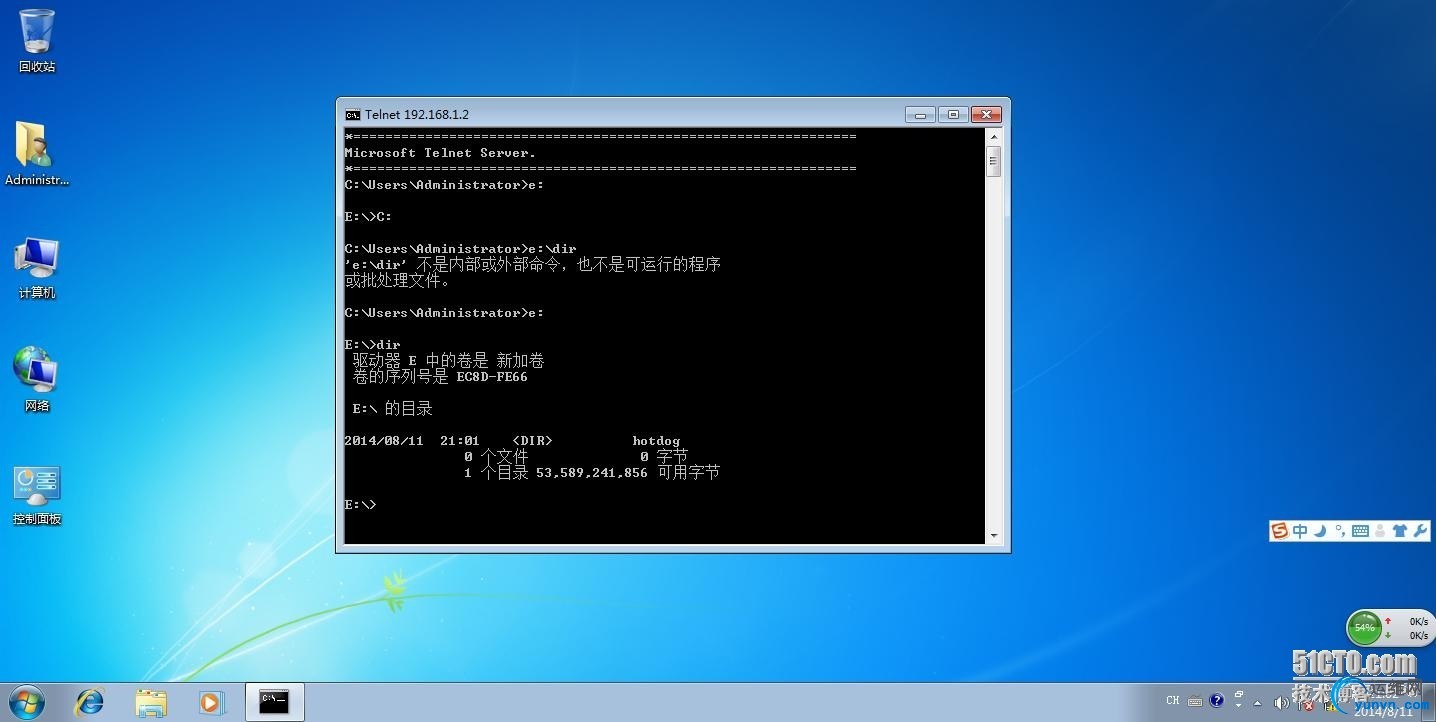This screenshot has height=722, width=1436.
Task: Click the Sogou S logo on the IME bar
Action: tap(1280, 531)
